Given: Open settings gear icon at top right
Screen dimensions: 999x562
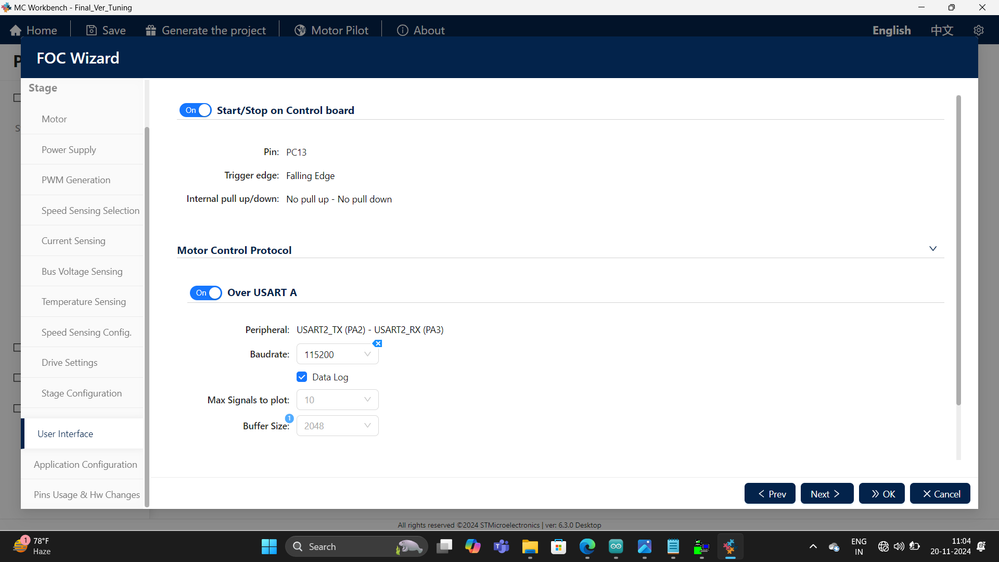Looking at the screenshot, I should point(979,31).
